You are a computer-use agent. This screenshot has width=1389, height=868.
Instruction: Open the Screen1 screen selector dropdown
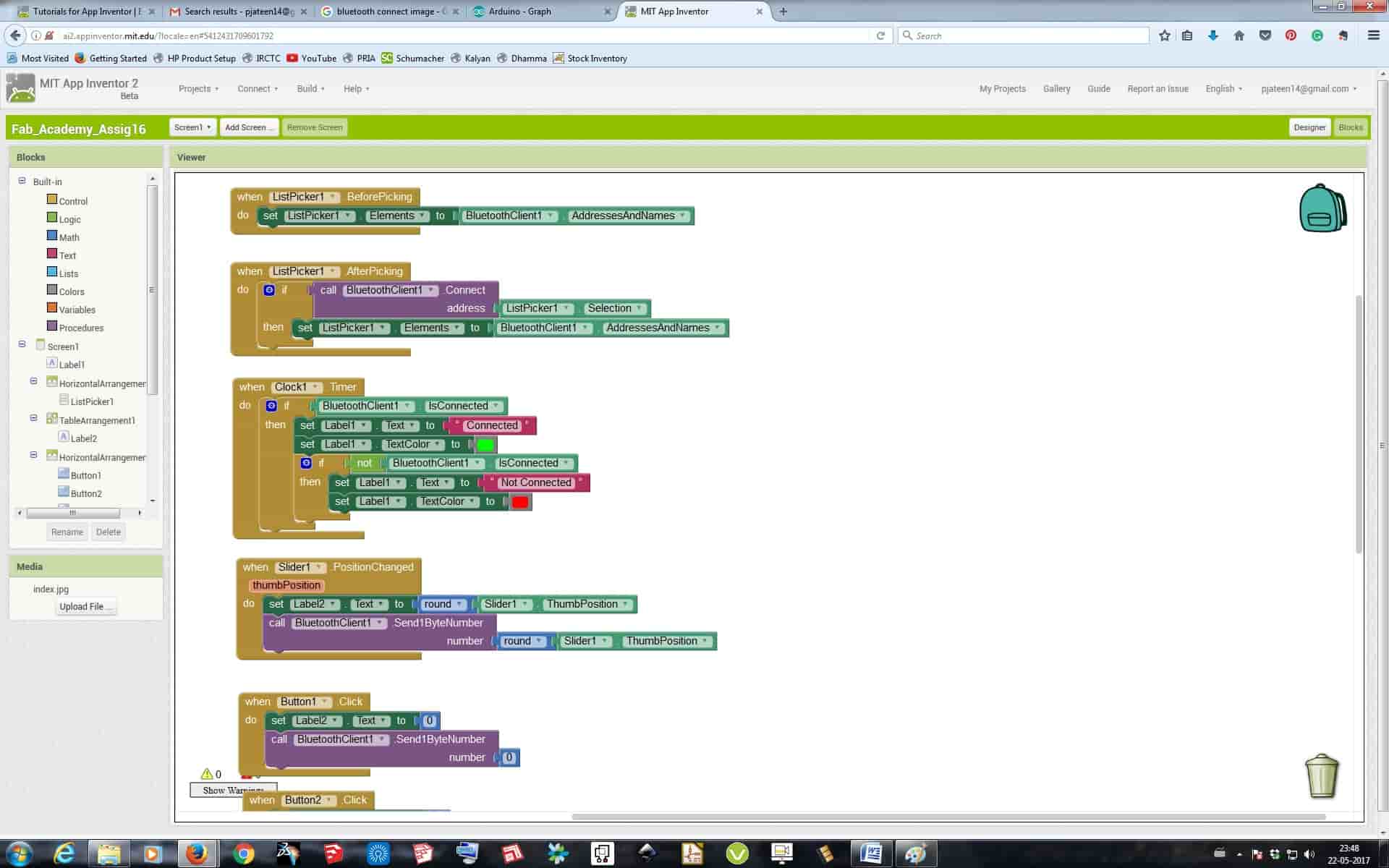click(x=192, y=127)
